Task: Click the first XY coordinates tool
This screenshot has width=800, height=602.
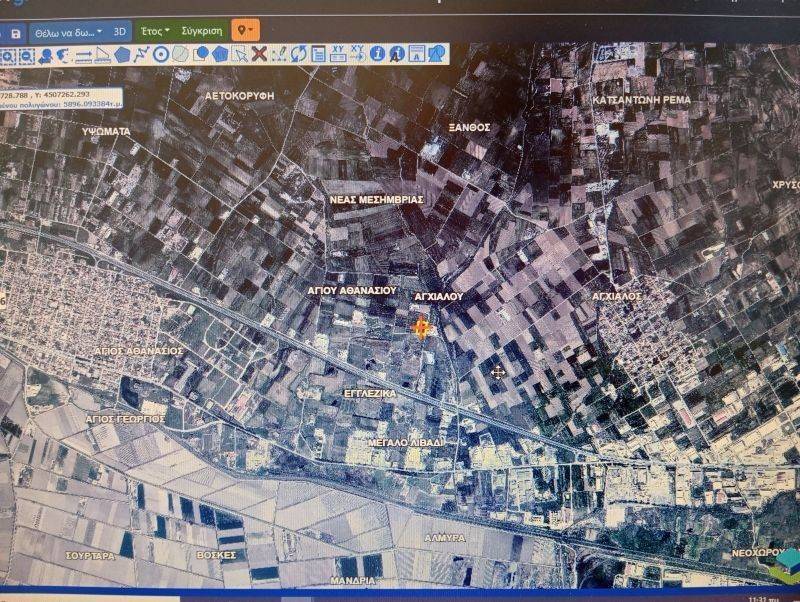Action: click(338, 54)
